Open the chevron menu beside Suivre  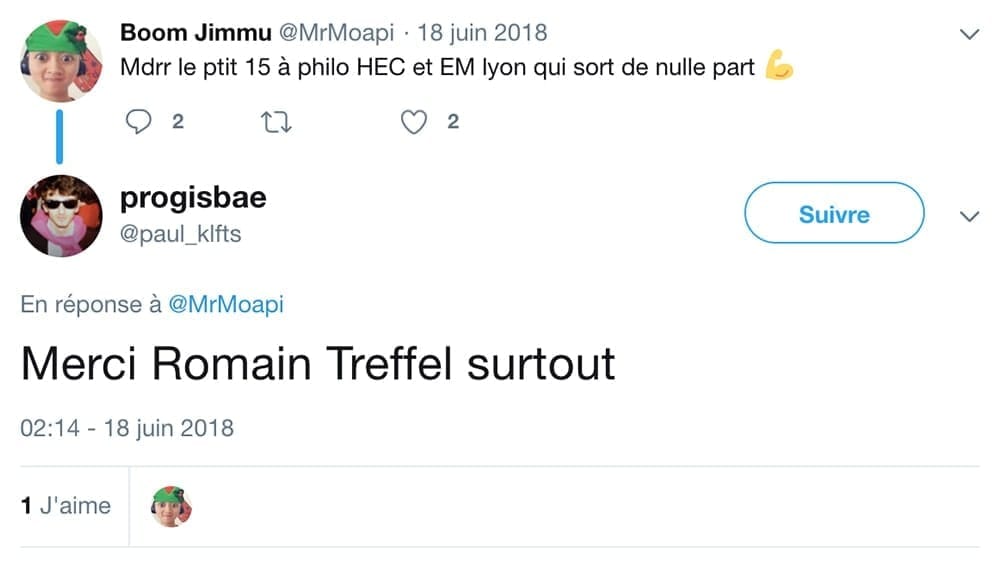969,216
